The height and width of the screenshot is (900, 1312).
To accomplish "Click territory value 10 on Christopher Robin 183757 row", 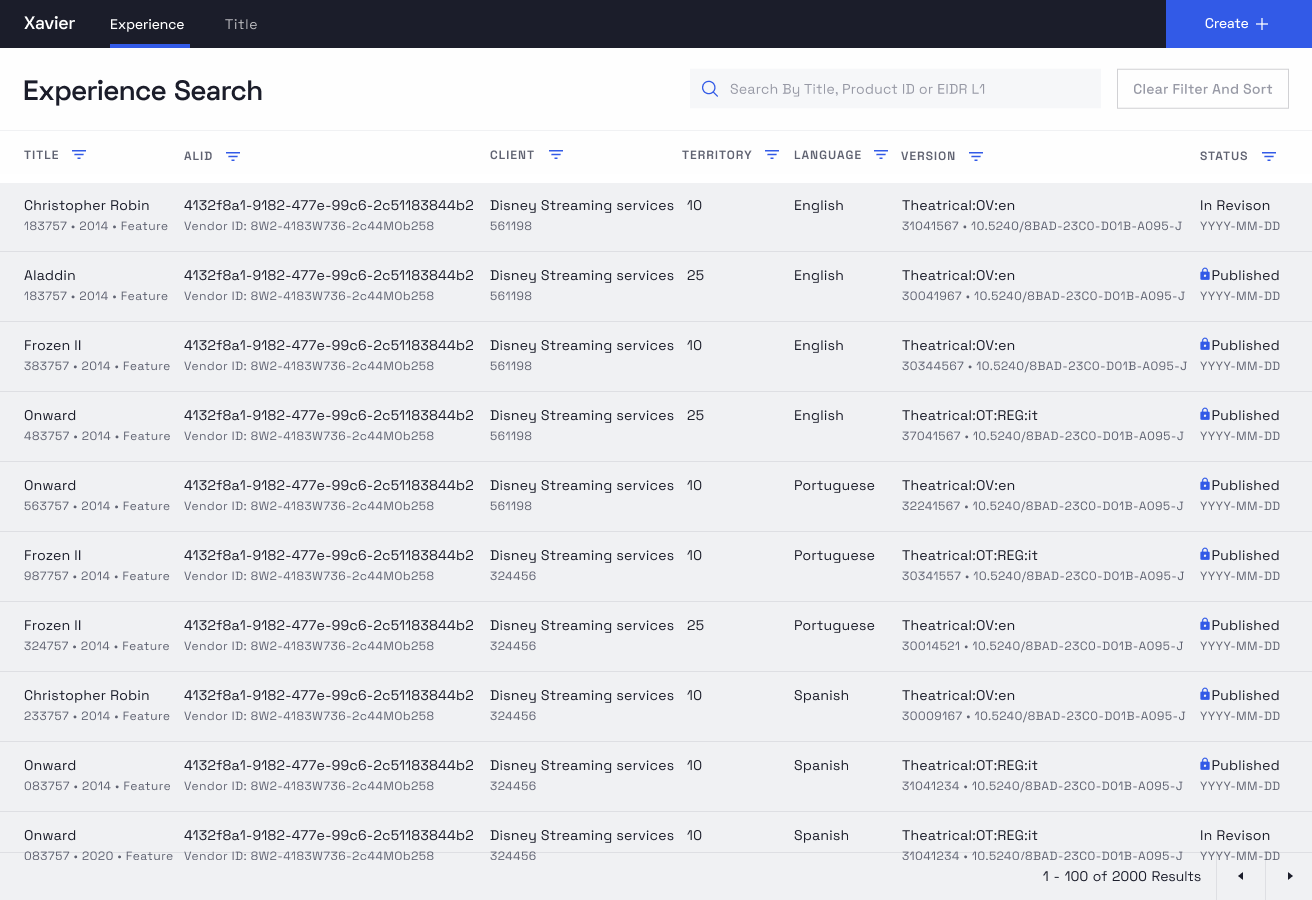I will click(695, 205).
